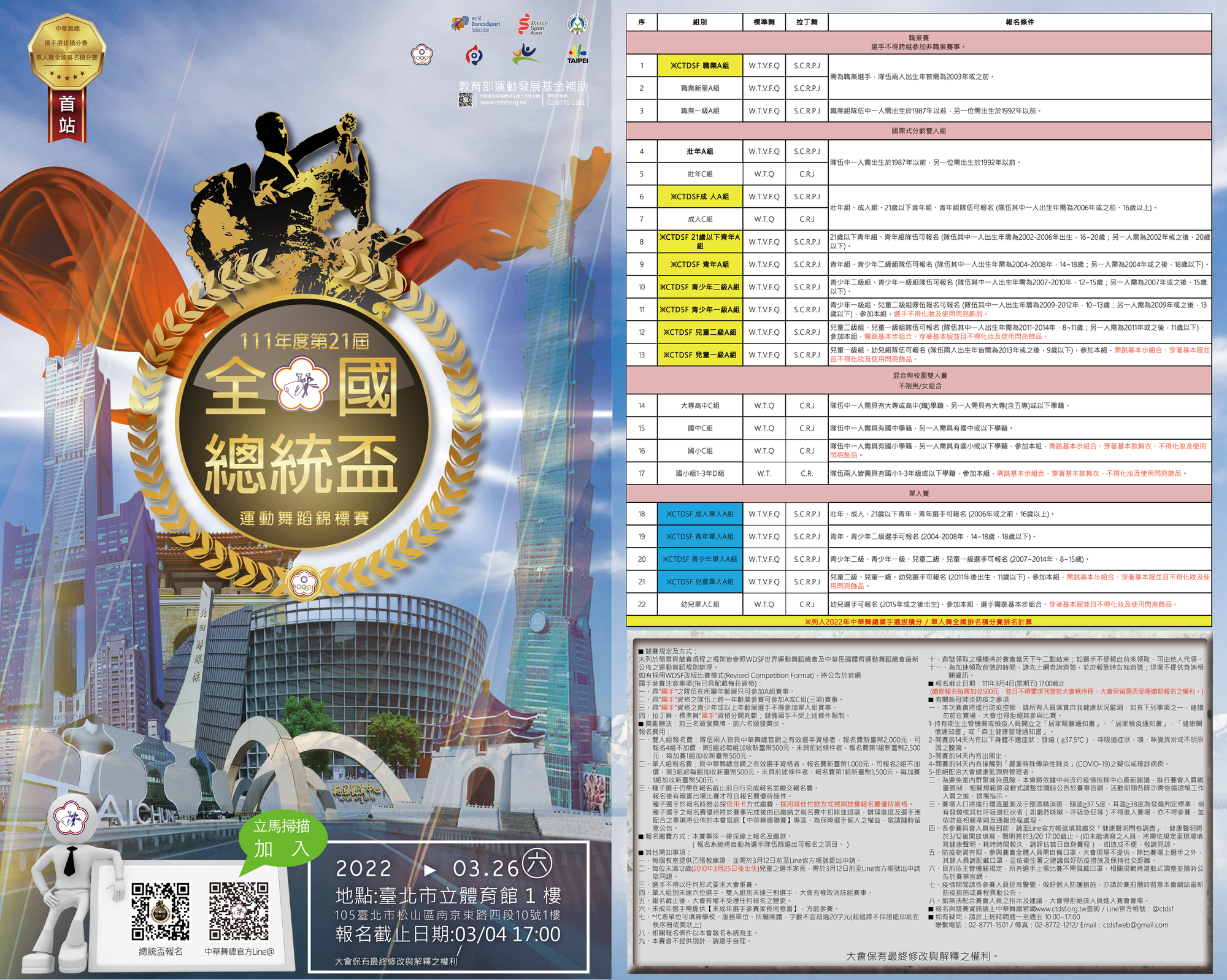The height and width of the screenshot is (980, 1227).
Task: Click the ※CTDSF 青年A組 cell
Action: tap(700, 264)
